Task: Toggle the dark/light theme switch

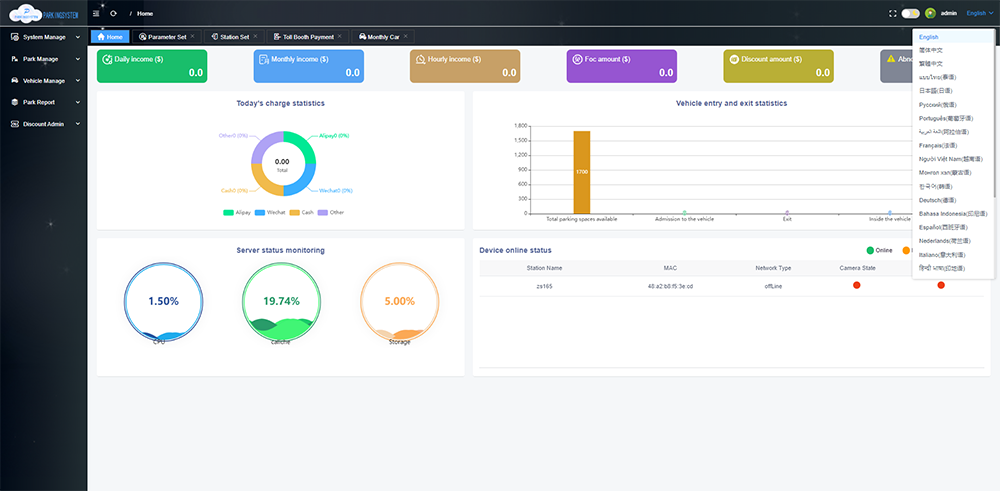Action: pos(910,13)
